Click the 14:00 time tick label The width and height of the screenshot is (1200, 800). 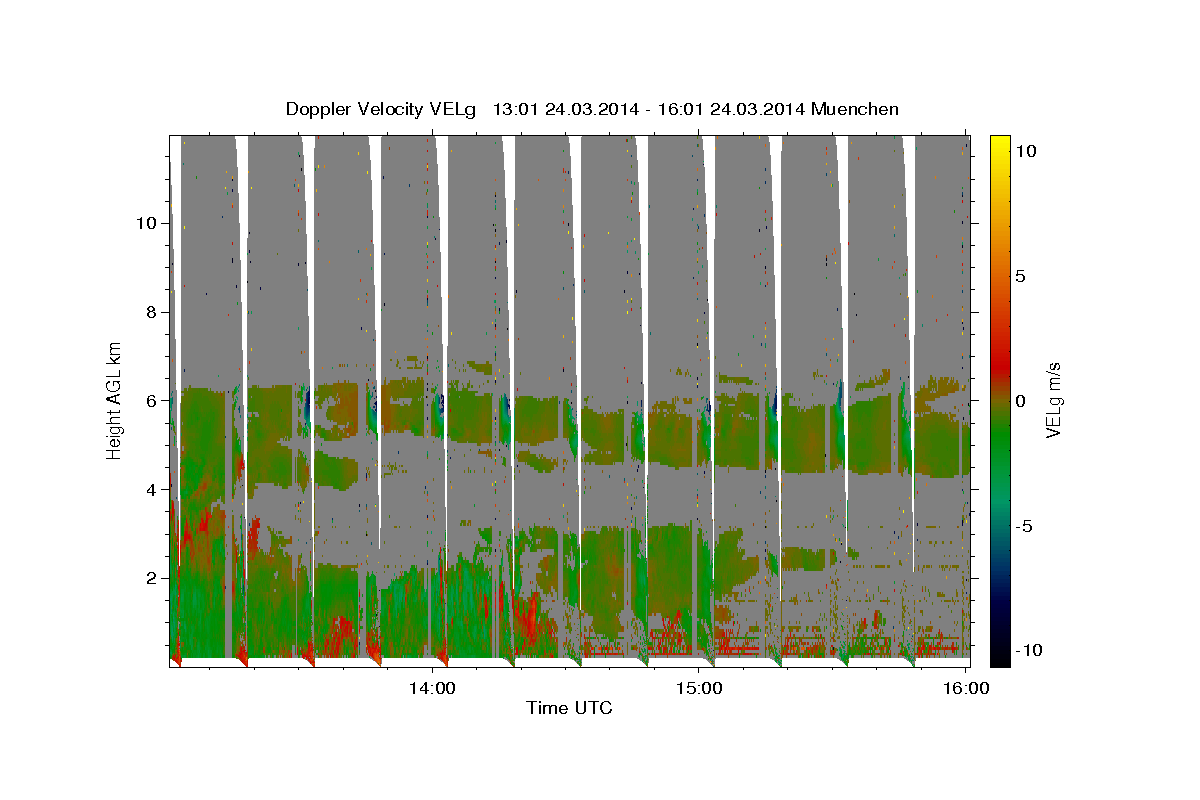point(433,687)
